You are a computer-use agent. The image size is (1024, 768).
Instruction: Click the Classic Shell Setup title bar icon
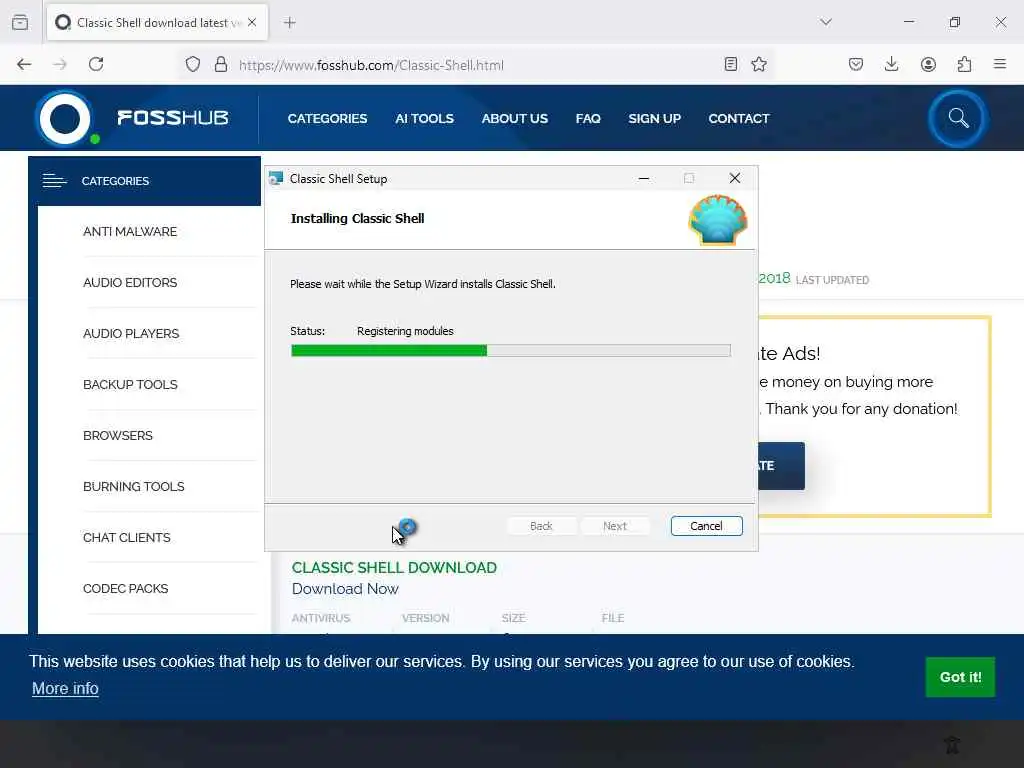point(276,178)
